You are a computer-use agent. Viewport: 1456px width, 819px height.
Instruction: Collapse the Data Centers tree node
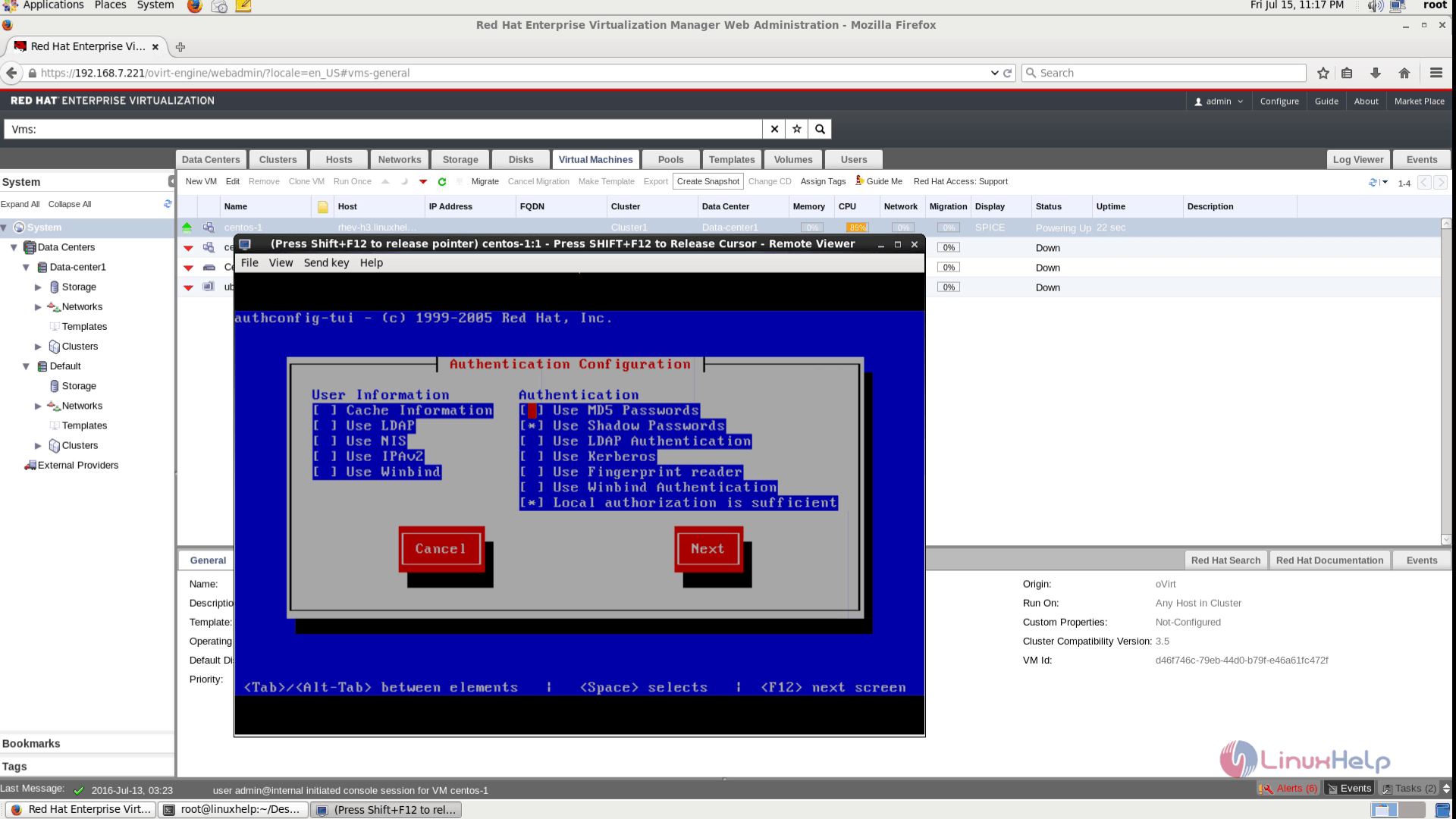coord(14,247)
